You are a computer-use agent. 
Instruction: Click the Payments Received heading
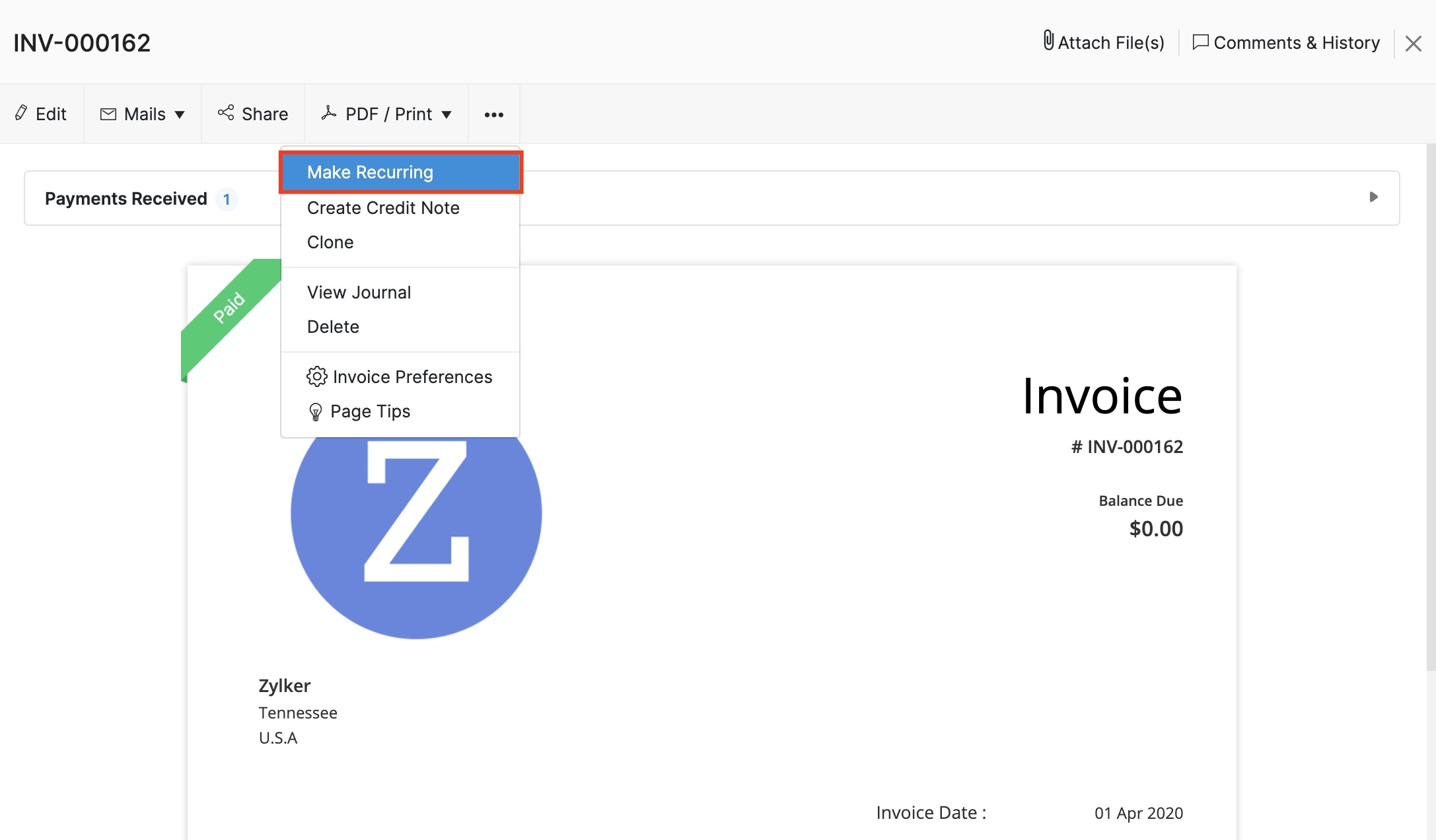click(126, 199)
